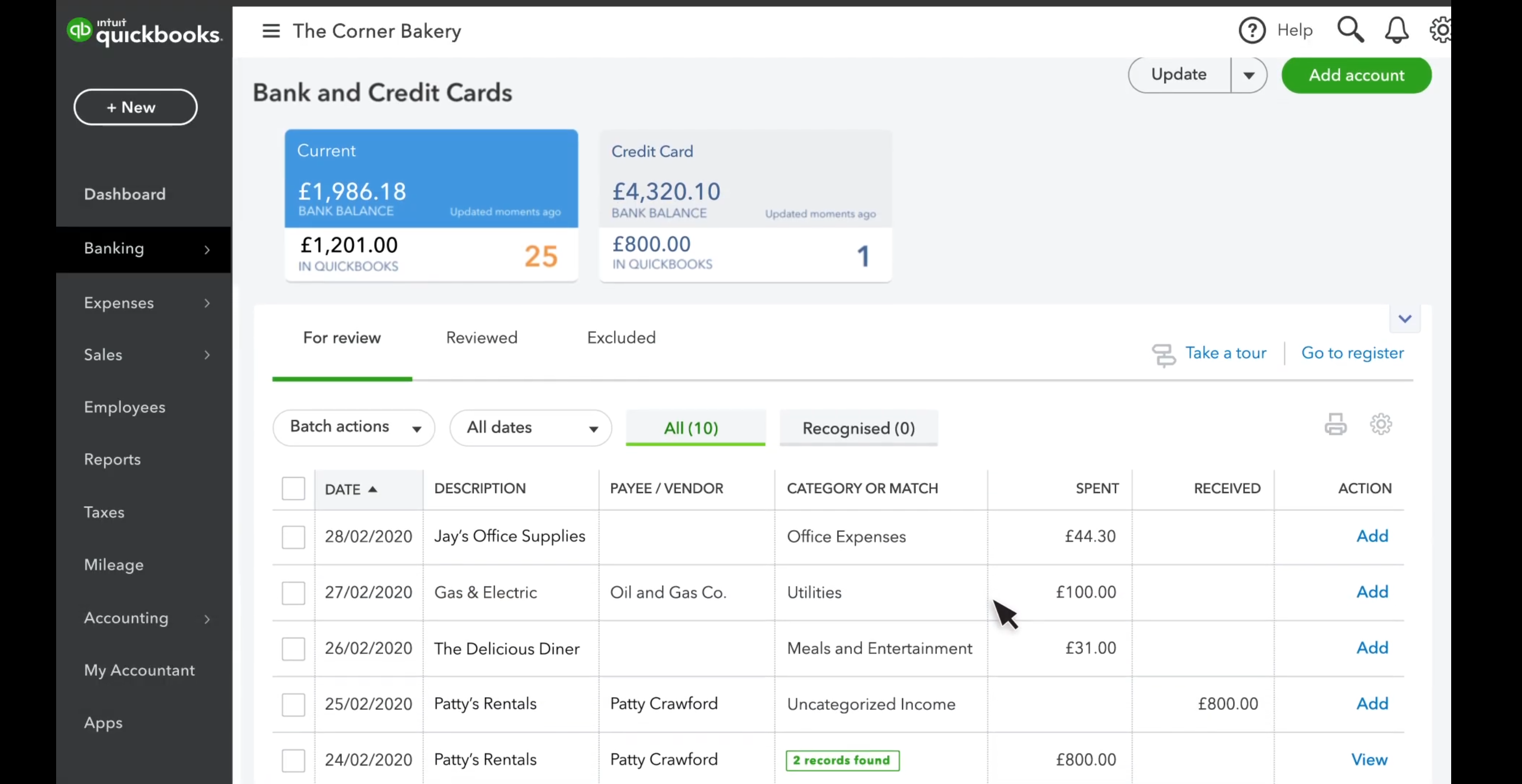
Task: Click the Description column header
Action: 480,489
